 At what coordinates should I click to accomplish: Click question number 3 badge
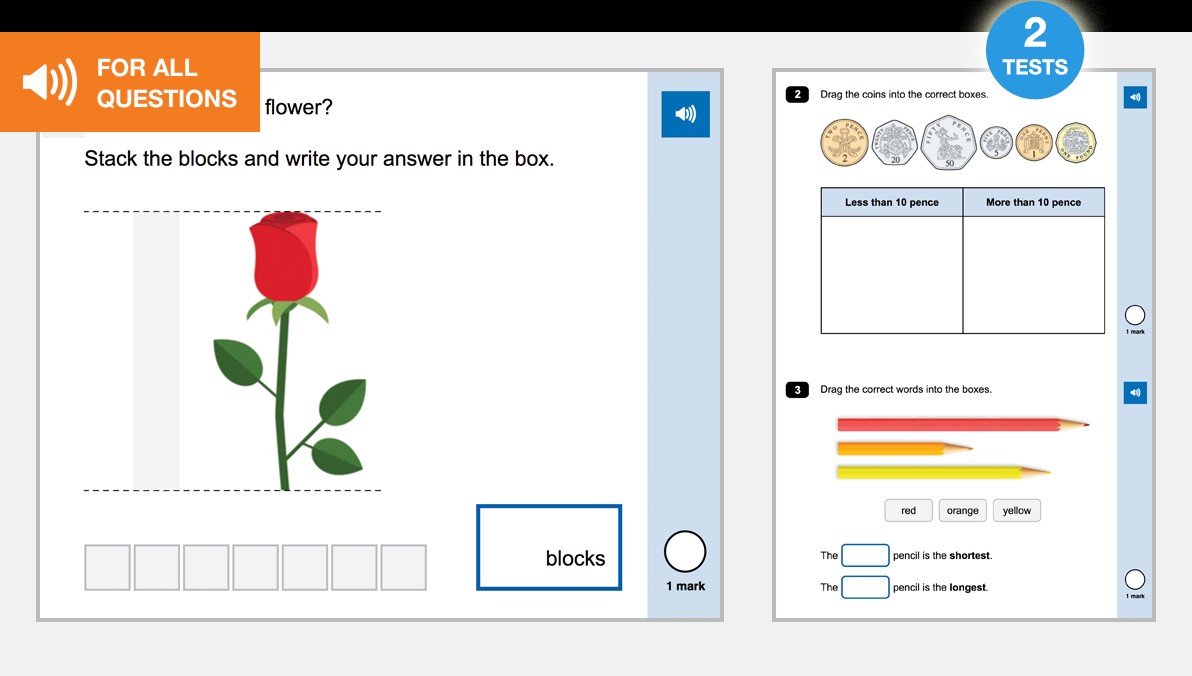[x=797, y=389]
